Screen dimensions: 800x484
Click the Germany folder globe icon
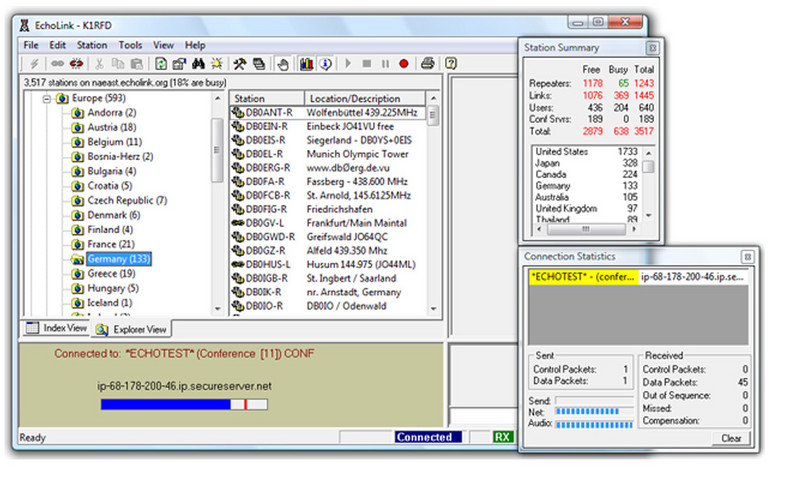[77, 260]
